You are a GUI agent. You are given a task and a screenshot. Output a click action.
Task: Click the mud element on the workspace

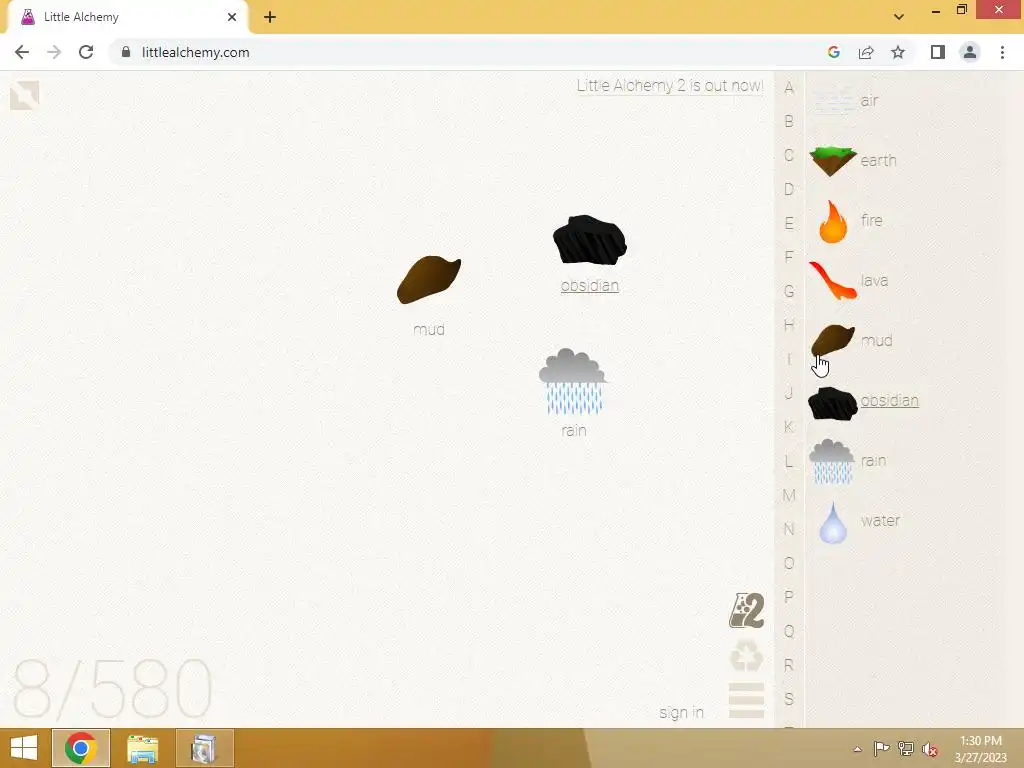429,280
